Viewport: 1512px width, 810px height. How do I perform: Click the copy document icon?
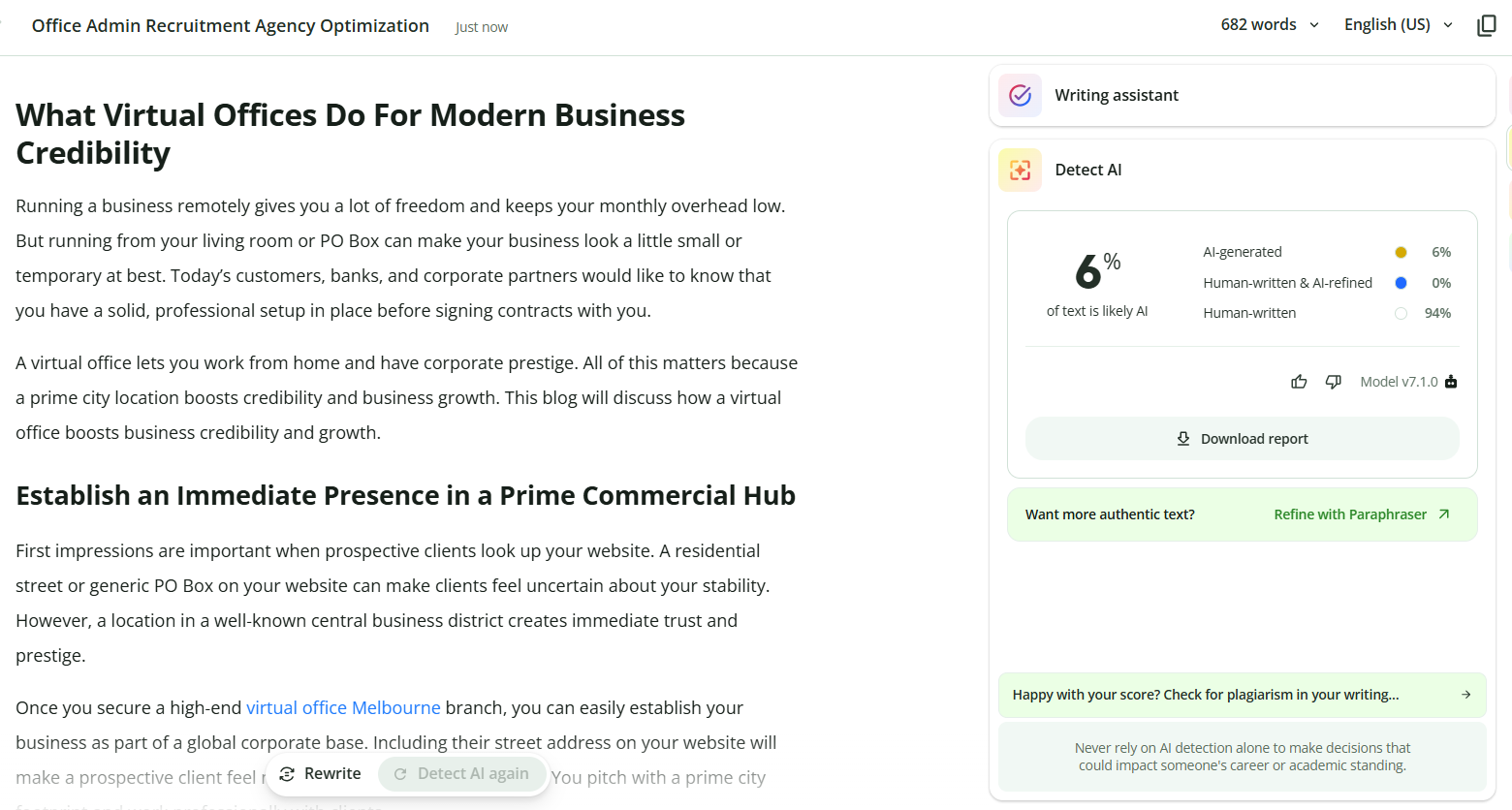tap(1486, 25)
